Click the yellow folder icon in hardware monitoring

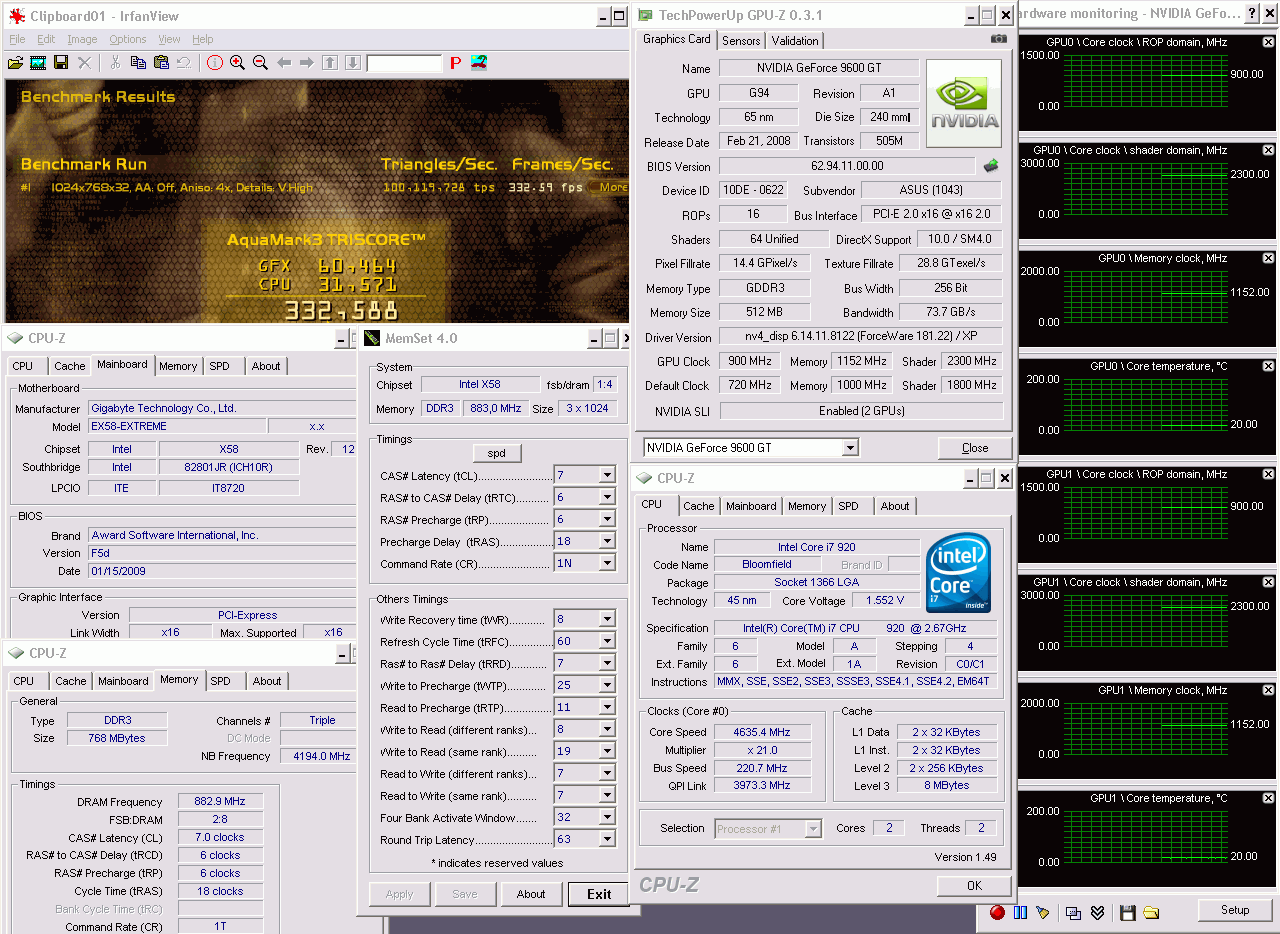pos(1151,912)
